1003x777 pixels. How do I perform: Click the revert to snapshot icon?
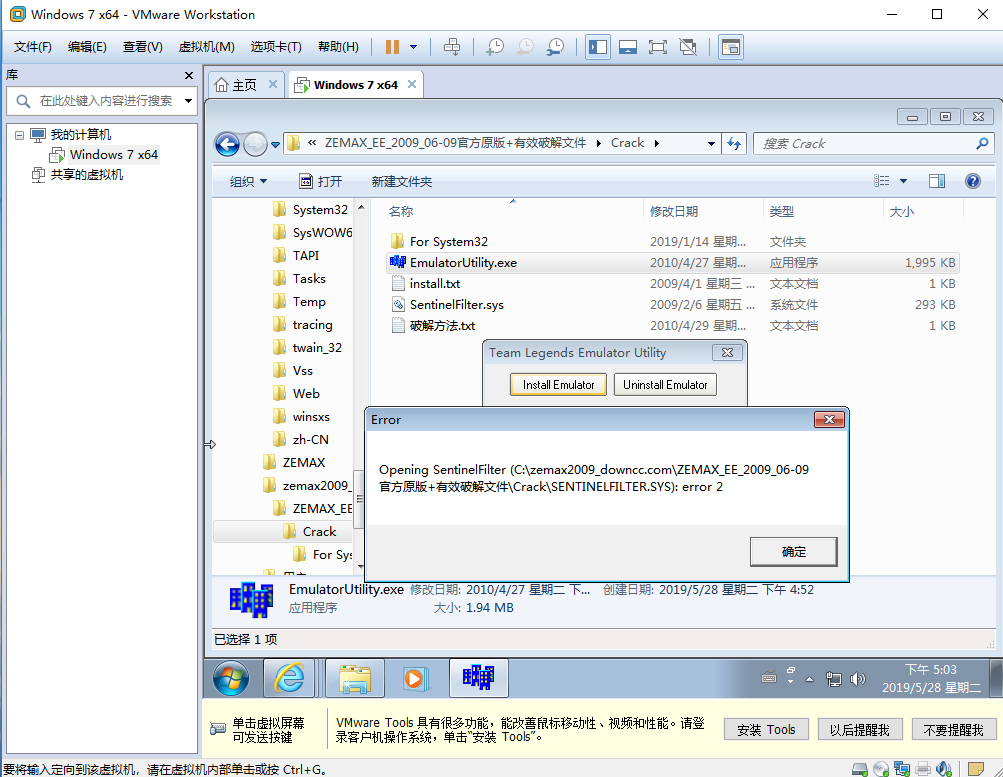(525, 47)
